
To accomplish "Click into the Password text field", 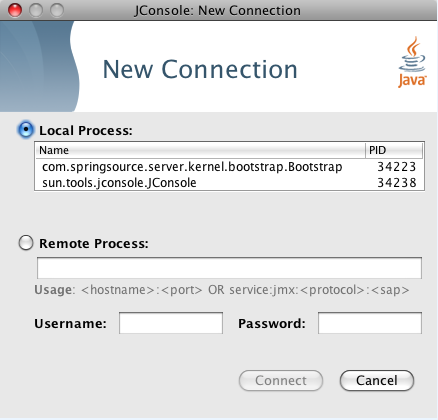I will tap(370, 323).
